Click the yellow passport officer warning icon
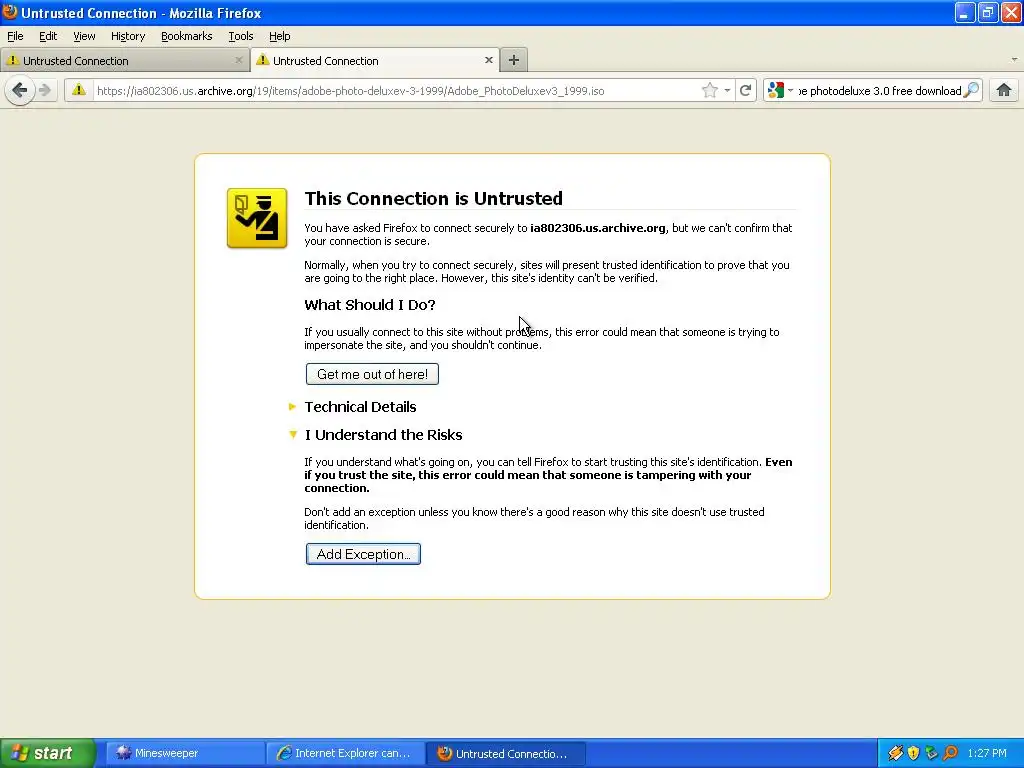The image size is (1024, 768). pos(257,218)
